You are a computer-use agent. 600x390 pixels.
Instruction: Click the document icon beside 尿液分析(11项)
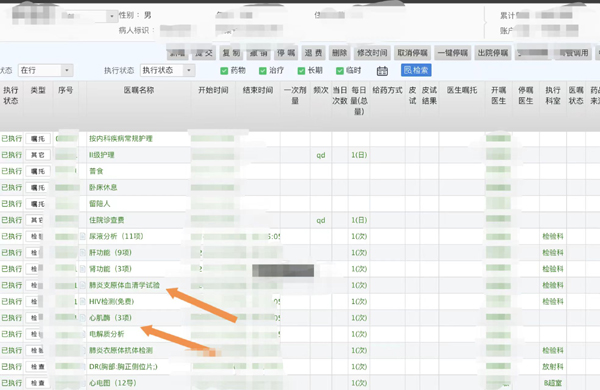coord(83,237)
